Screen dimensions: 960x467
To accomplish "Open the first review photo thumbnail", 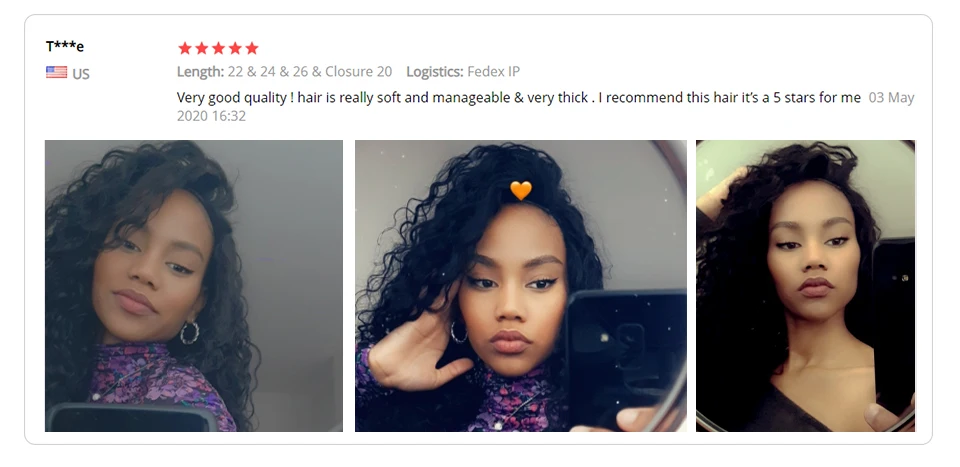I will point(193,286).
